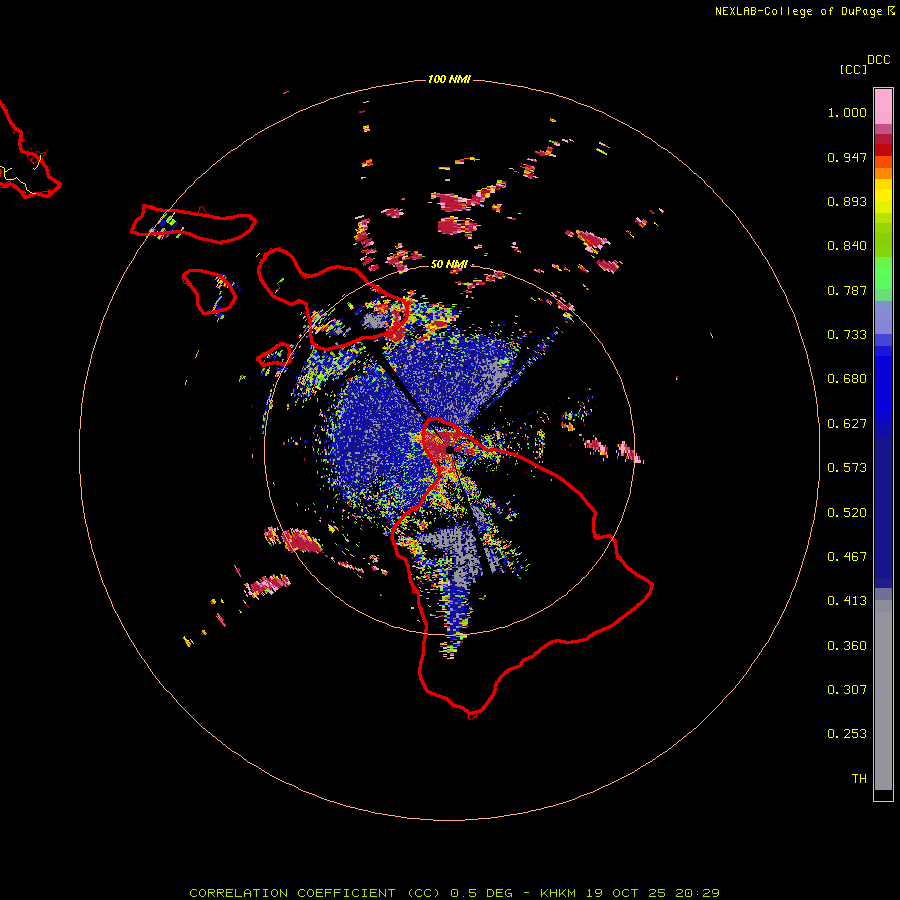Click the 0.360 color scale label
Screen dimensions: 900x900
point(847,646)
